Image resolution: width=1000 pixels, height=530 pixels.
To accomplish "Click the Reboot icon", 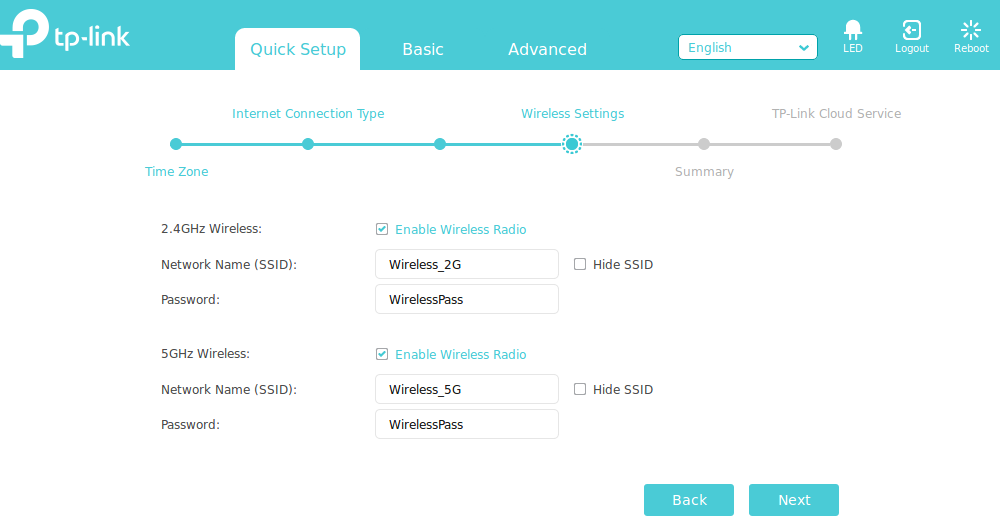I will coord(970,30).
